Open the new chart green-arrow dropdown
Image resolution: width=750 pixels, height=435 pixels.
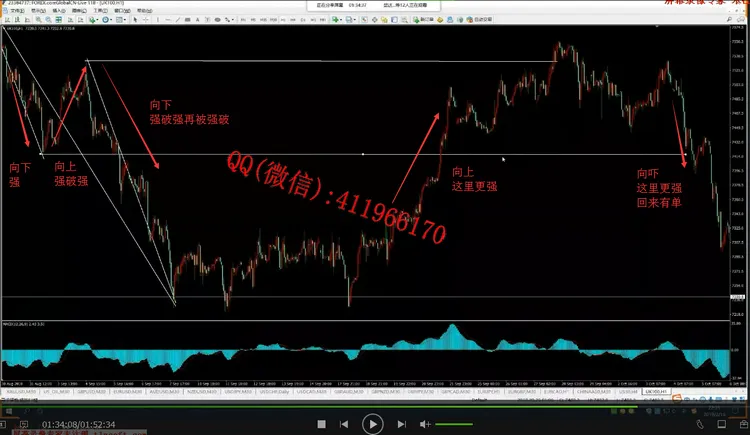coord(336,20)
